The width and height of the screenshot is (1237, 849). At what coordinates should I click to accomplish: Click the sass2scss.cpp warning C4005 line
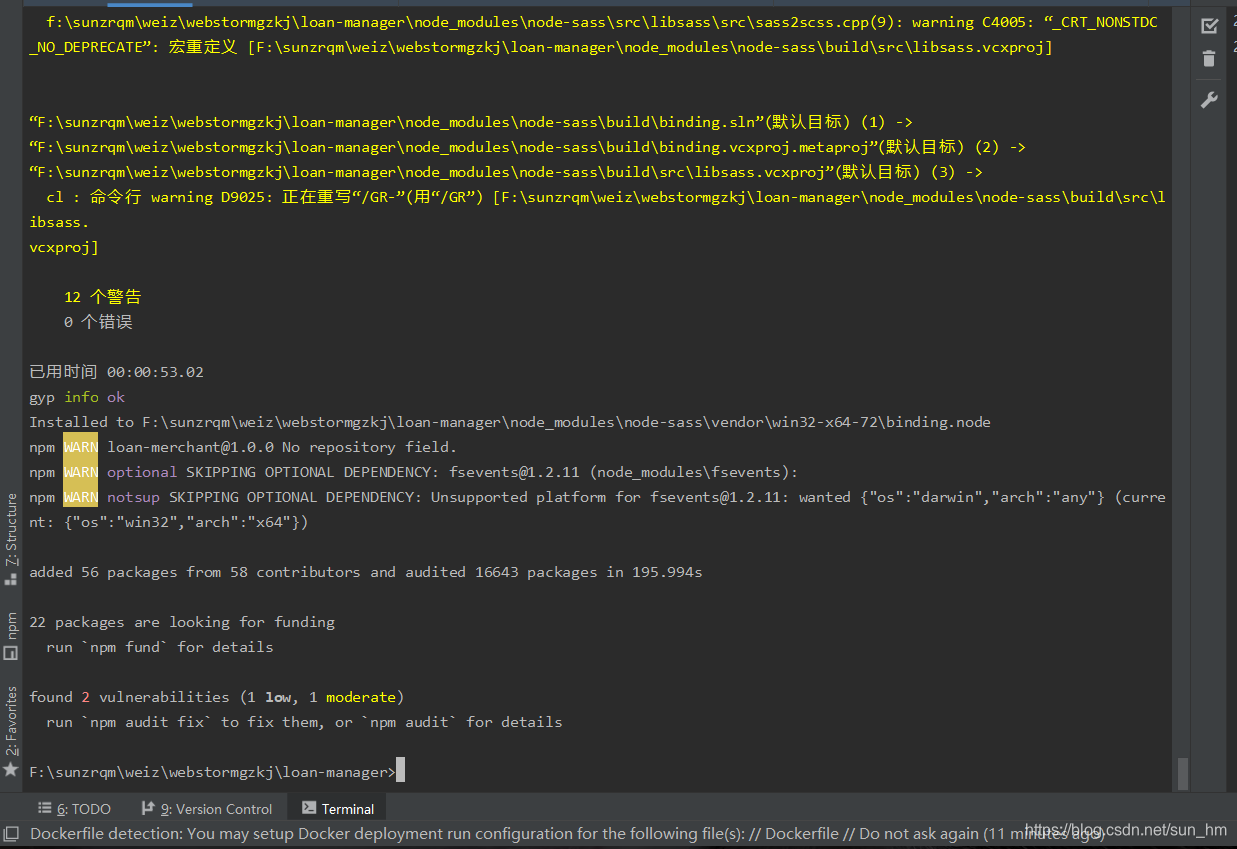point(593,34)
